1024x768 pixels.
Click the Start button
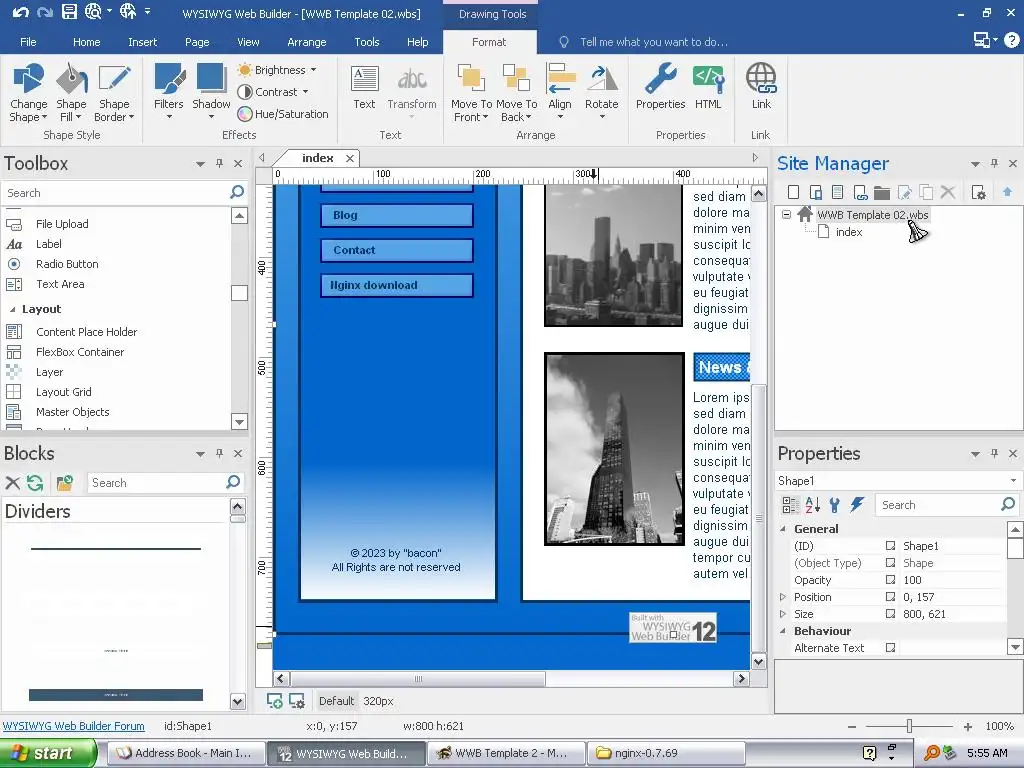[x=47, y=753]
